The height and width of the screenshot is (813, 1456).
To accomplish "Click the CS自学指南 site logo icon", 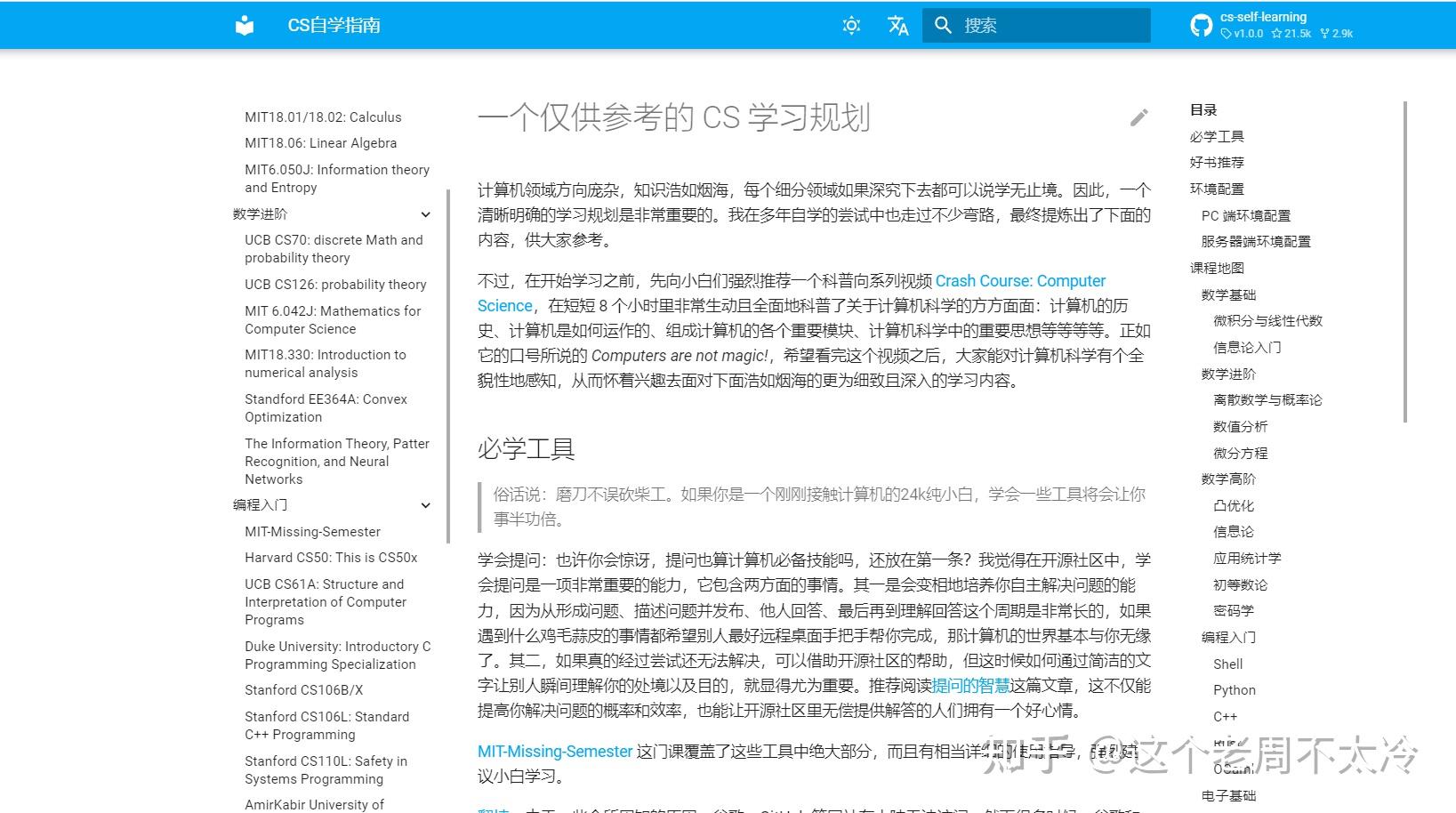I will pos(245,25).
